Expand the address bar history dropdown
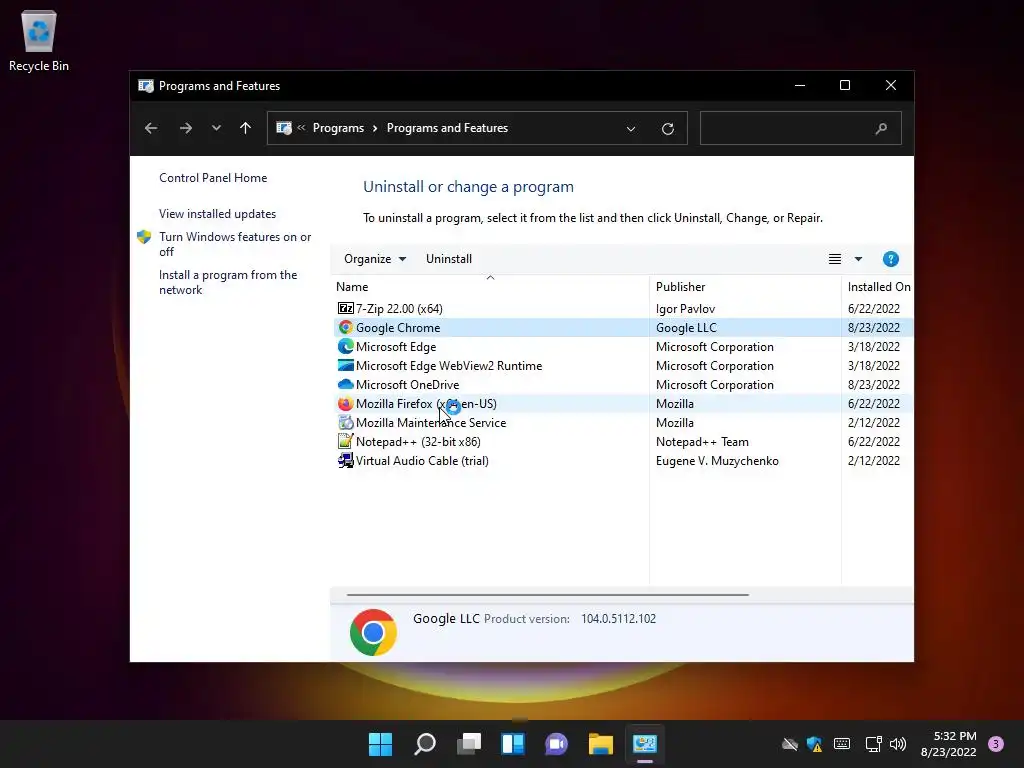The height and width of the screenshot is (768, 1024). (x=631, y=129)
